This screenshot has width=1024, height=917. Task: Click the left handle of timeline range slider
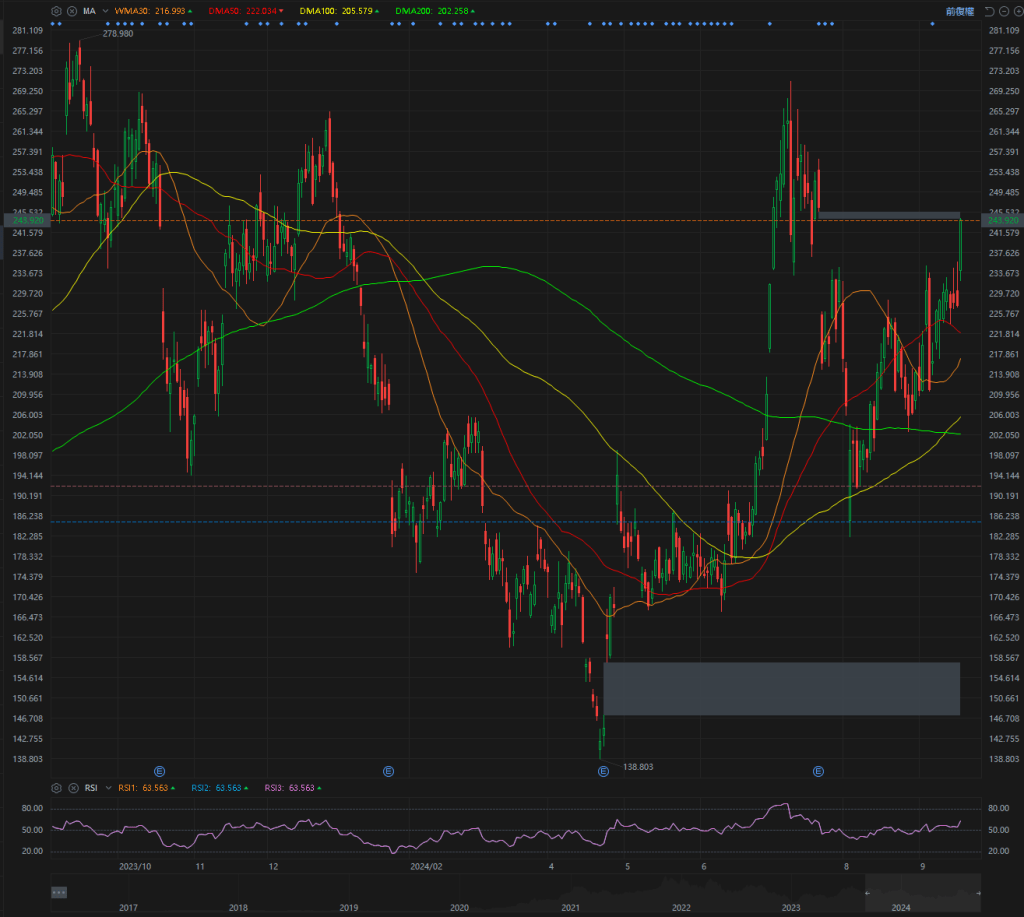[x=867, y=892]
